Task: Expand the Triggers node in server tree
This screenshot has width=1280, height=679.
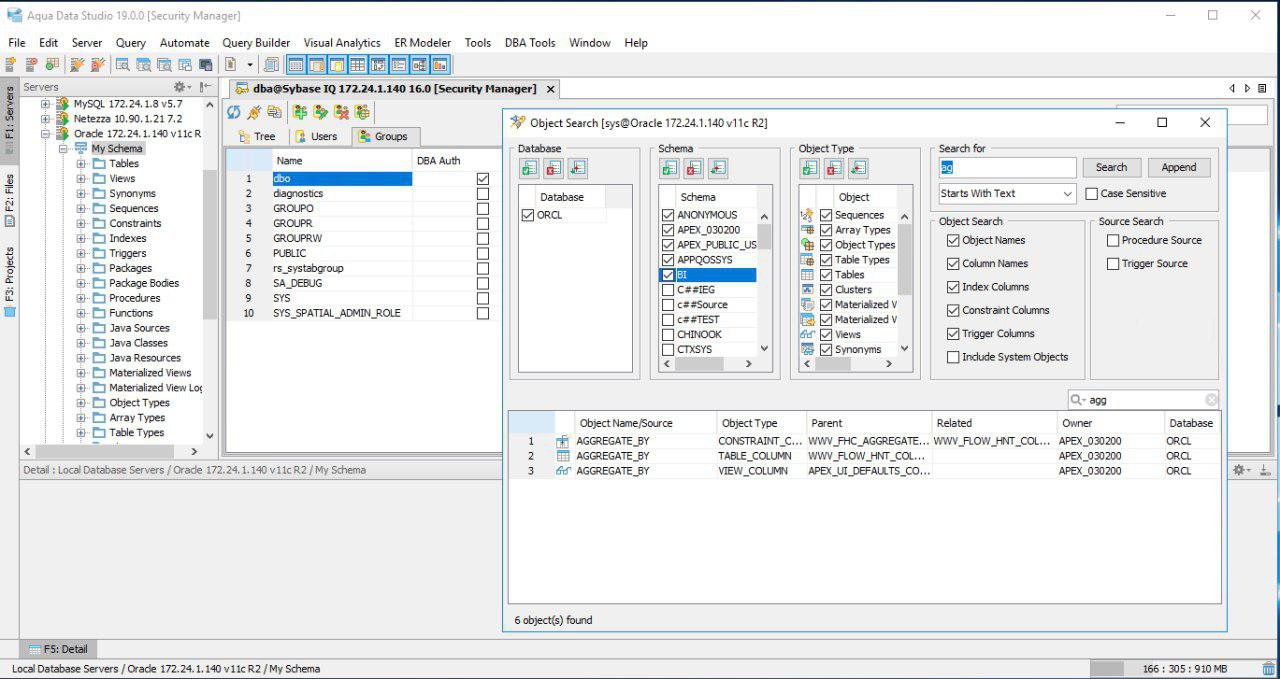Action: (x=81, y=254)
